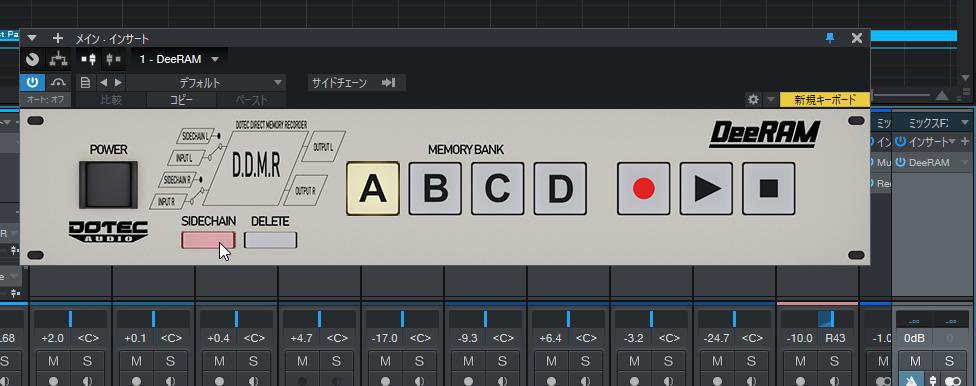Image resolution: width=976 pixels, height=386 pixels.
Task: Toggle the blue plugin bypass power button
Action: [x=32, y=82]
